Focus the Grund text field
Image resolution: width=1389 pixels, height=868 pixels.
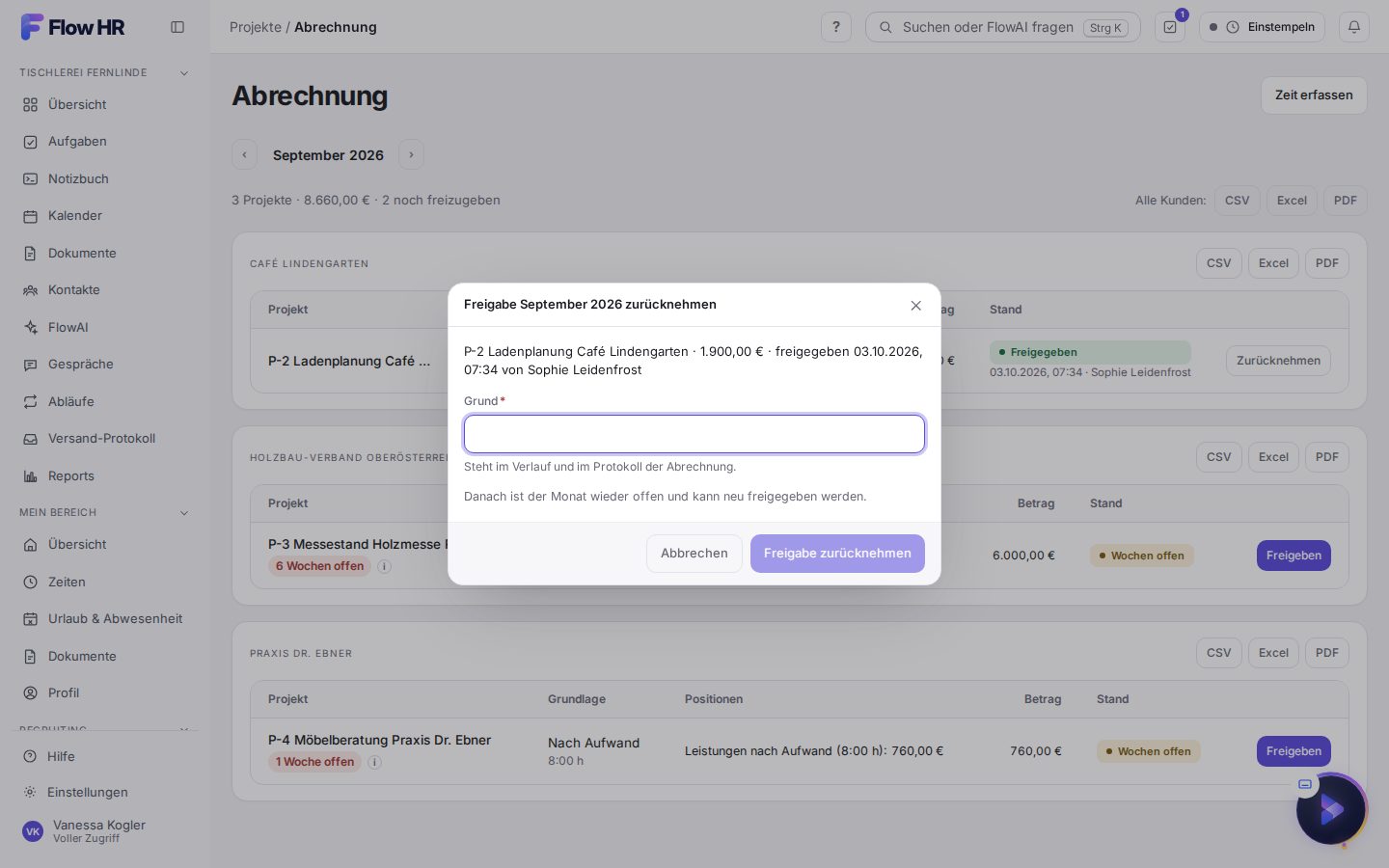point(694,434)
